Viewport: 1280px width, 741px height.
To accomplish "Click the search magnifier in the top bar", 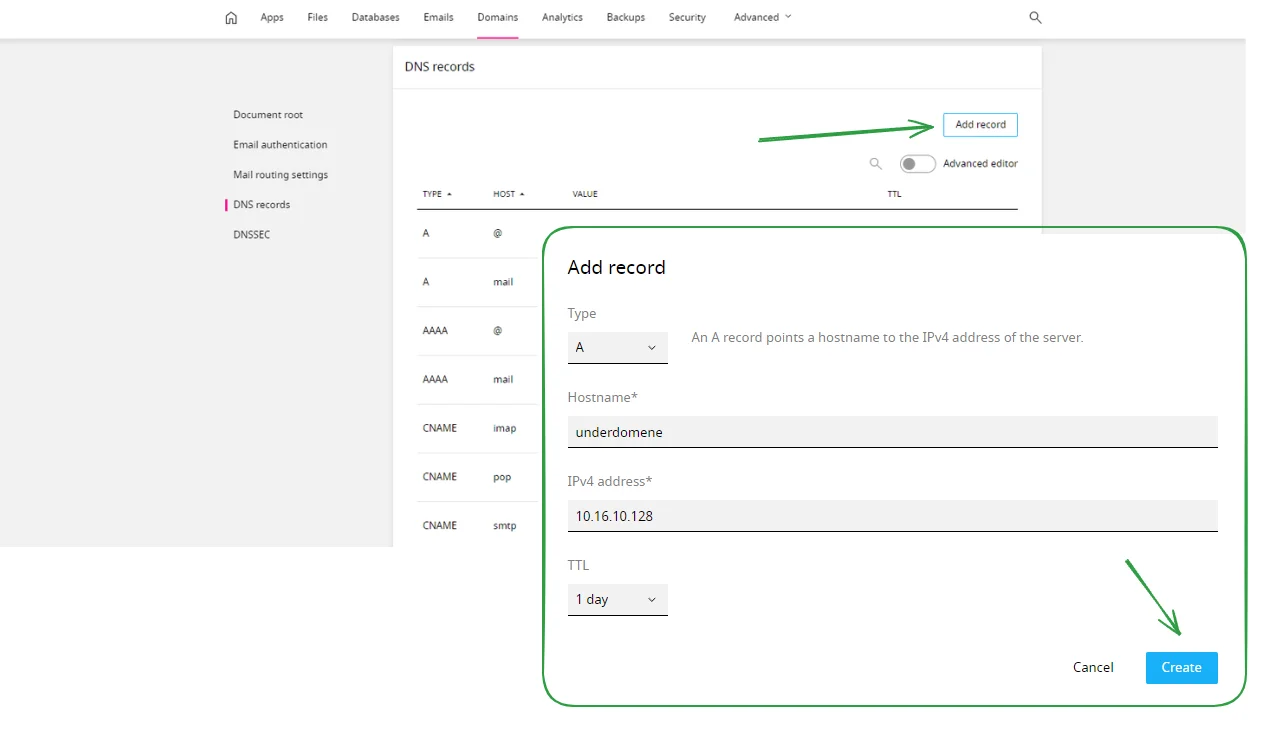I will pyautogui.click(x=1035, y=18).
